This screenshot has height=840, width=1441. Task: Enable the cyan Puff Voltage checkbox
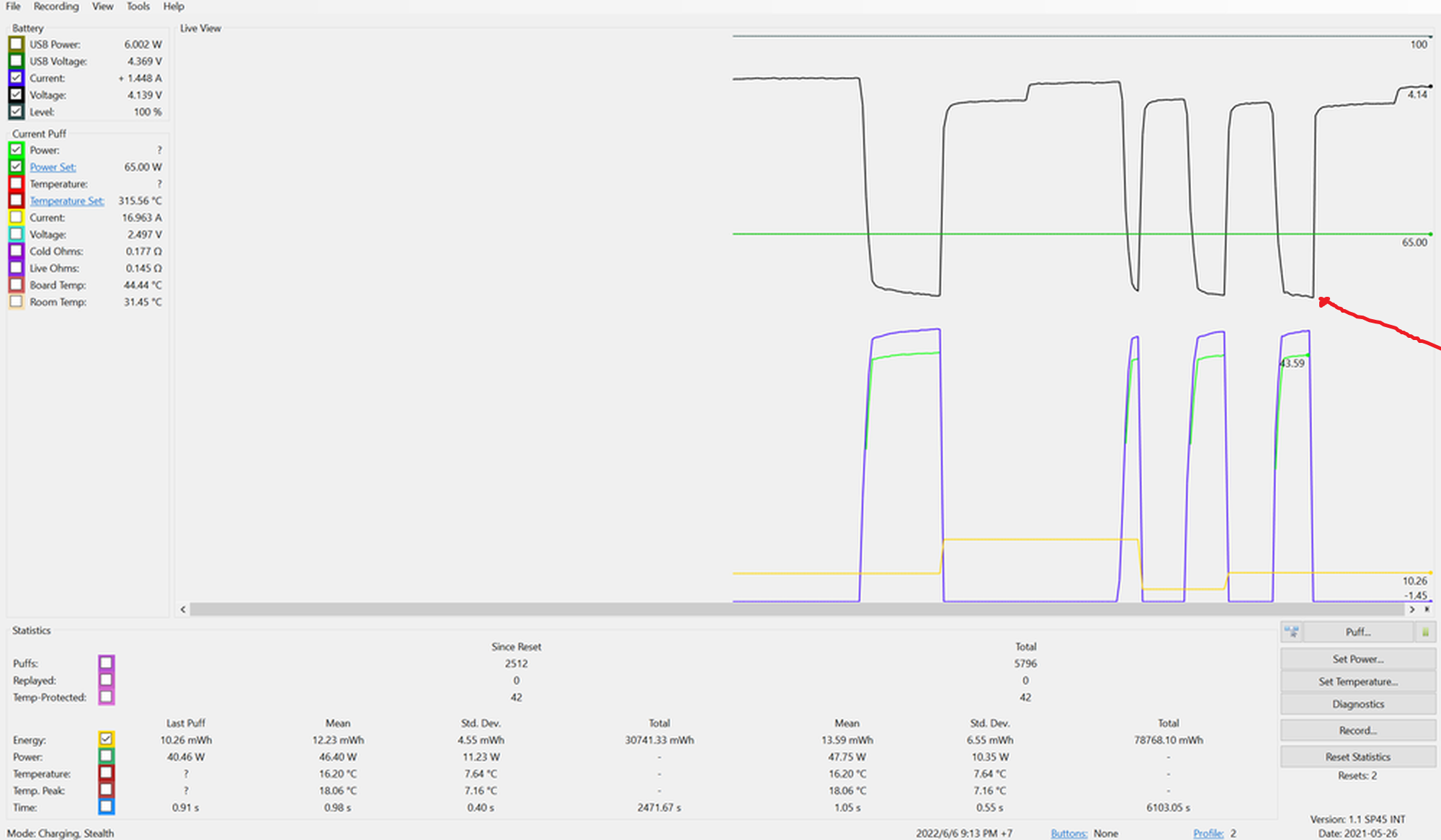click(x=16, y=234)
